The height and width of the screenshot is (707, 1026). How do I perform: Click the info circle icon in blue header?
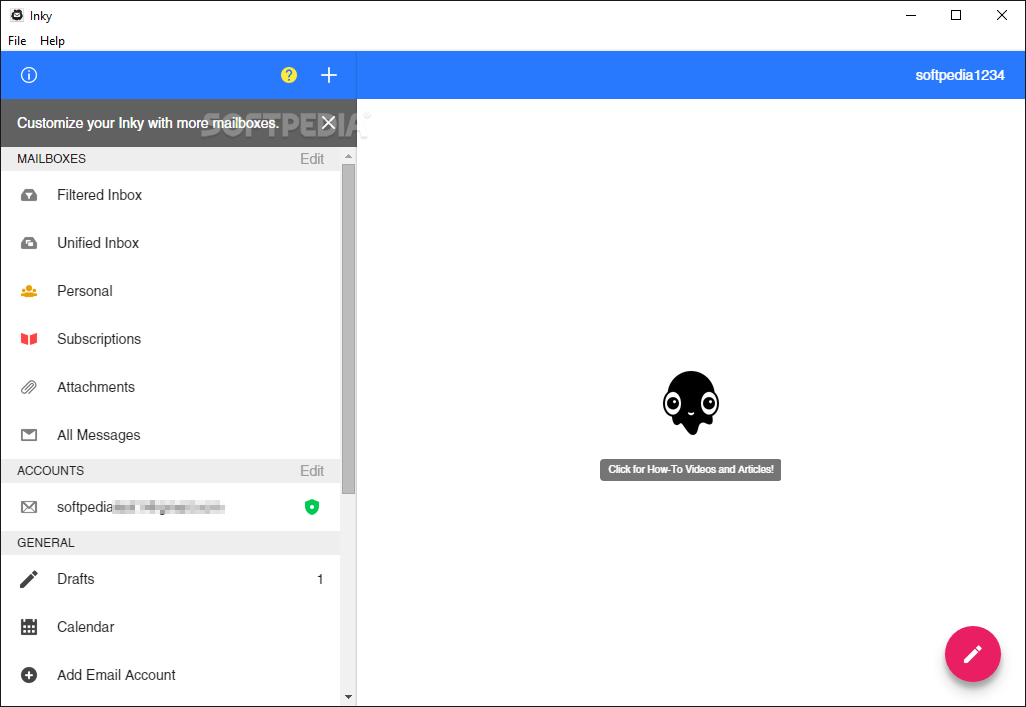click(29, 75)
